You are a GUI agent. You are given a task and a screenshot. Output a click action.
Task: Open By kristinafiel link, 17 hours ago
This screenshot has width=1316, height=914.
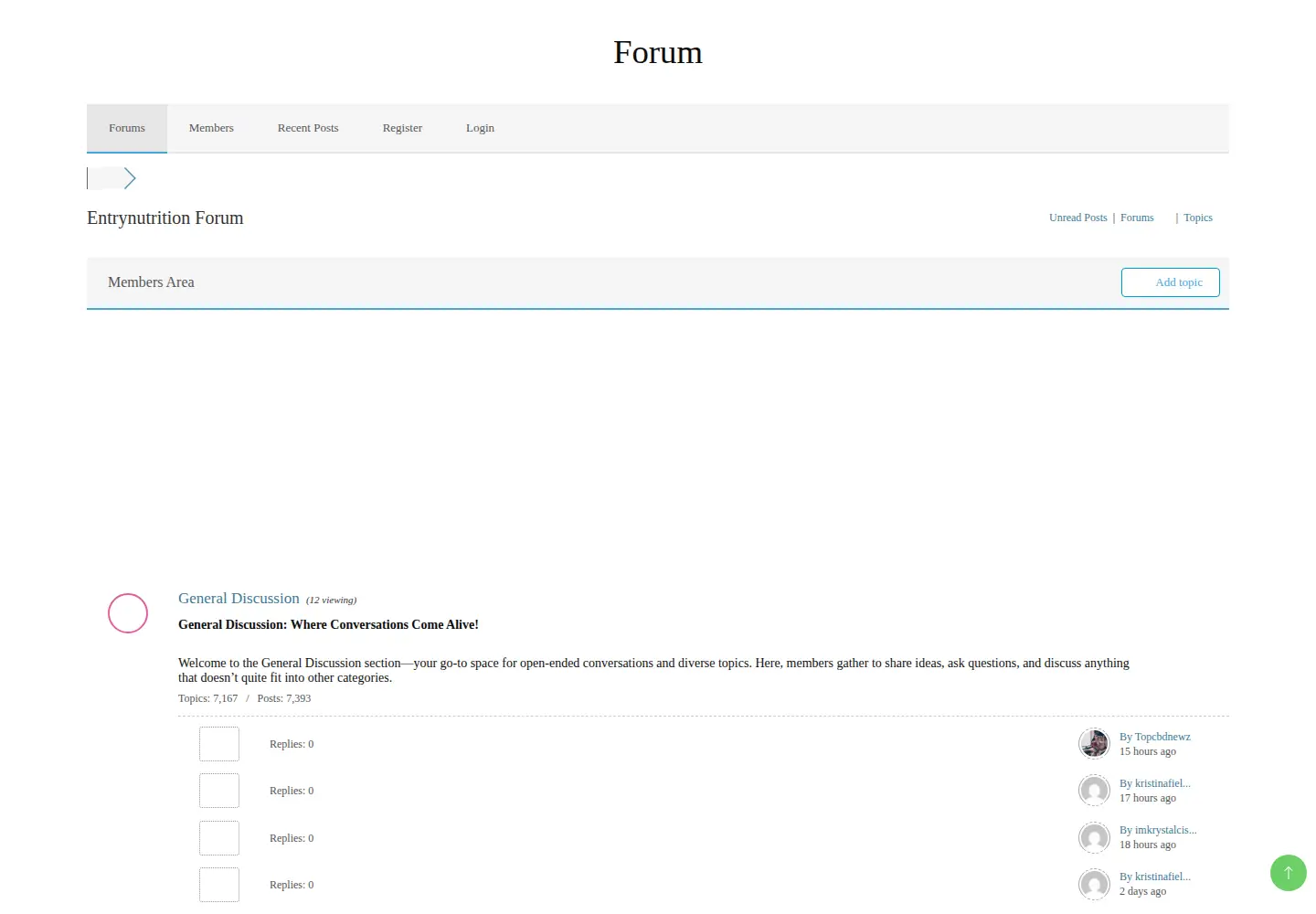[x=1155, y=783]
